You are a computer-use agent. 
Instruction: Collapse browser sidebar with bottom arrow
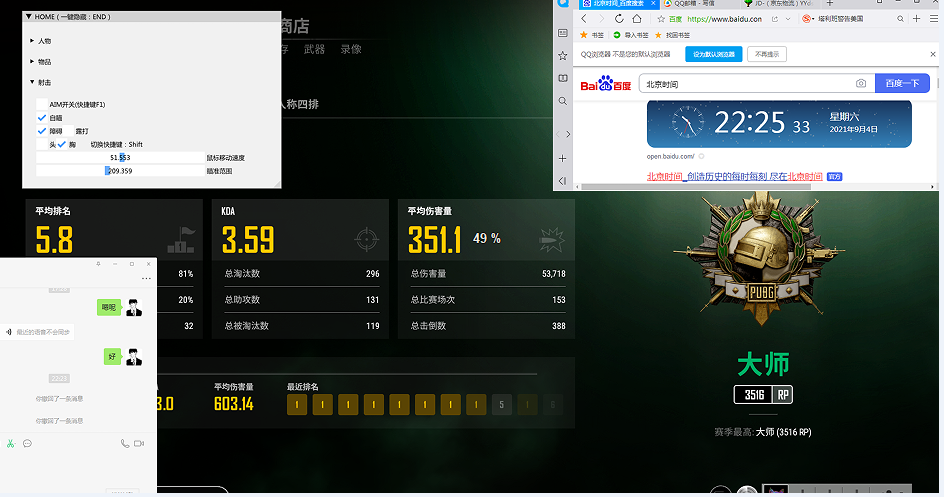click(562, 181)
